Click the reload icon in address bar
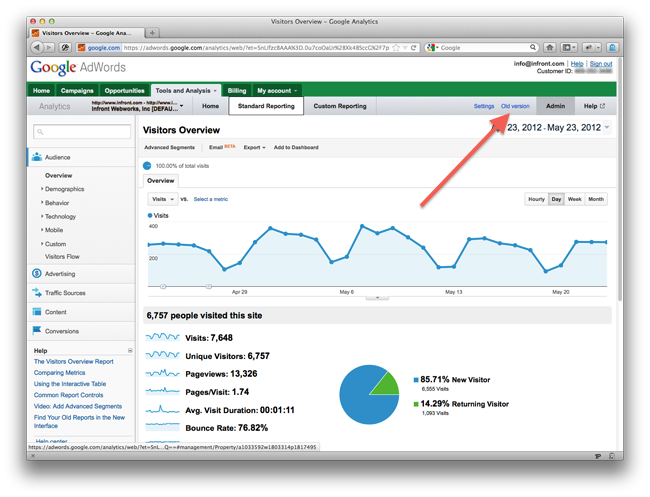 (413, 48)
